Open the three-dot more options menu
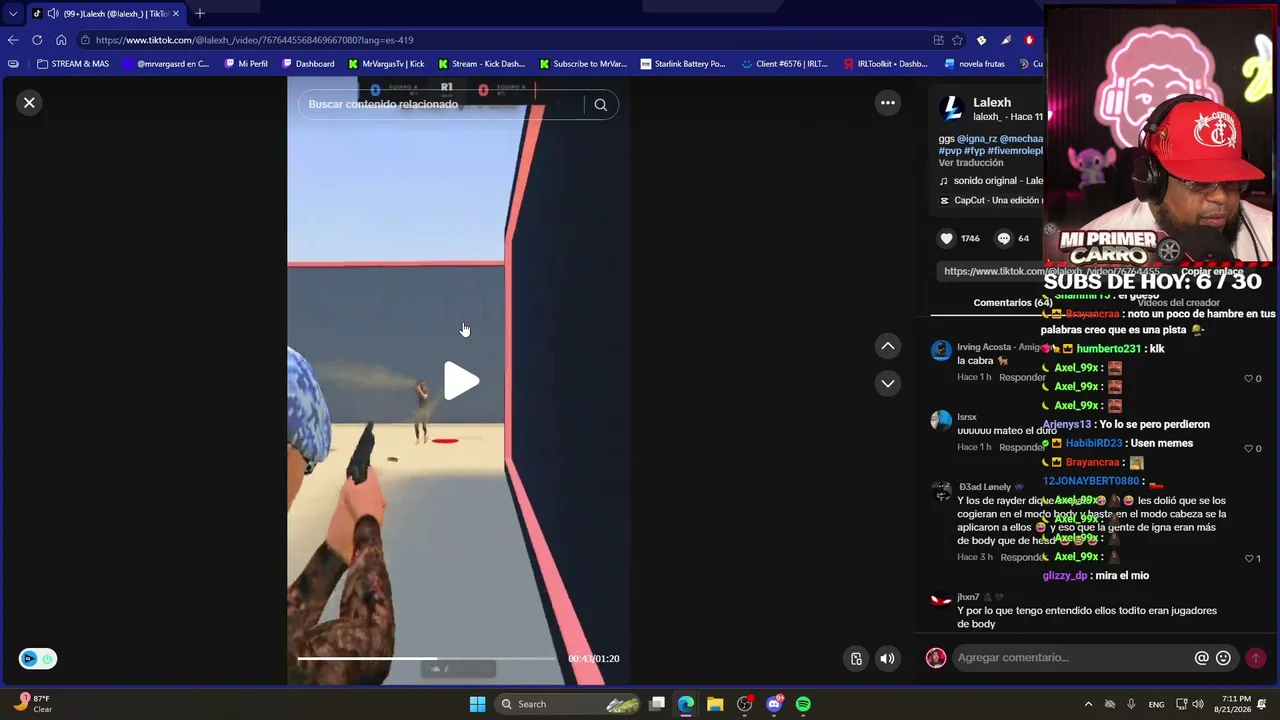Viewport: 1280px width, 720px height. pos(887,102)
